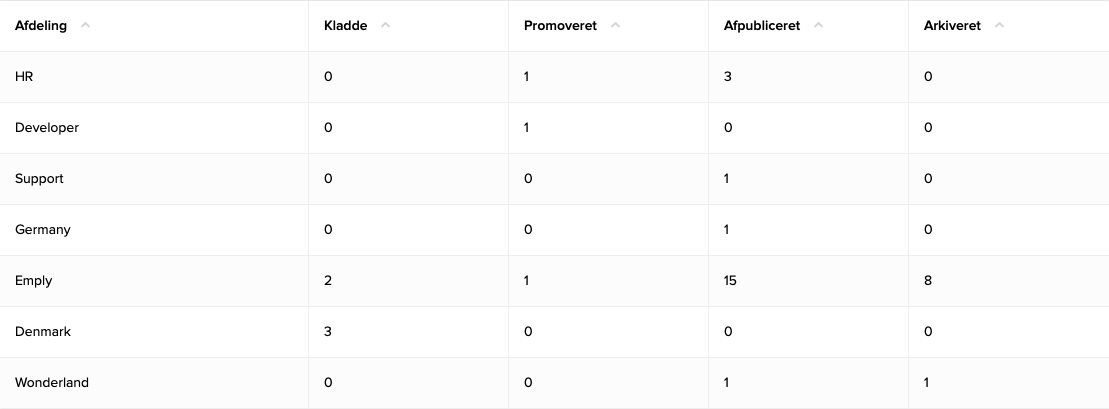Click the sort arrow beside Afdeling header
This screenshot has width=1109, height=409.
(85, 26)
